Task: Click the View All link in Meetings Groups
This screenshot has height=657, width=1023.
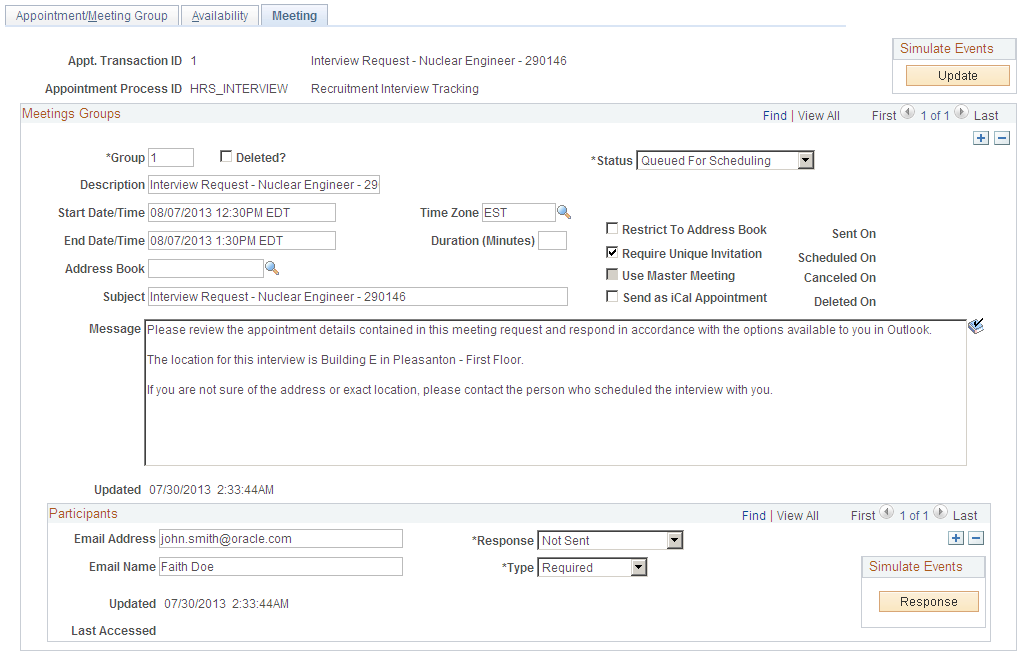Action: (818, 115)
